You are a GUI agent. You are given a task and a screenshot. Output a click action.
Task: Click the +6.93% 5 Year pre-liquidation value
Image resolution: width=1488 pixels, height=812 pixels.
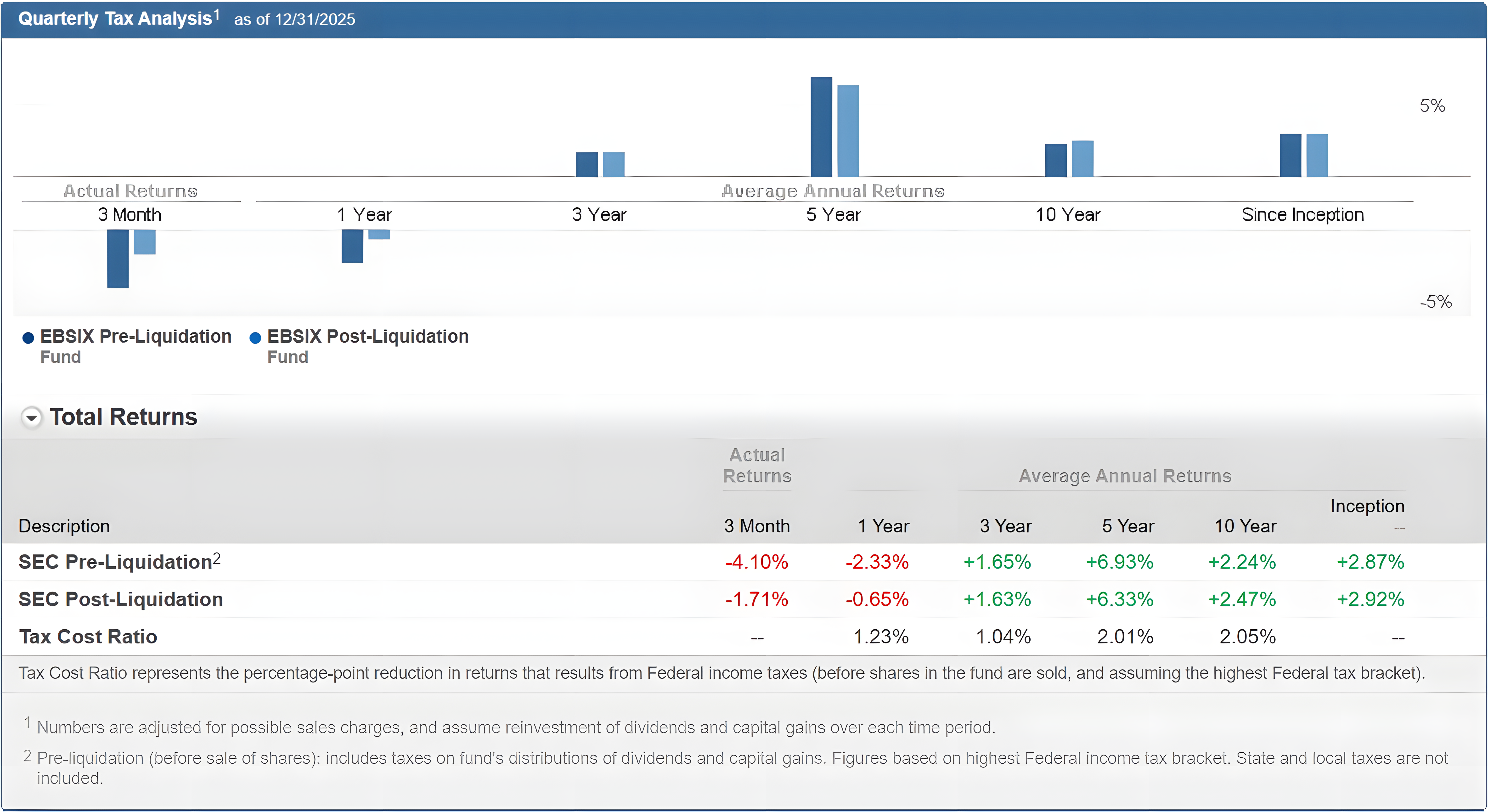[x=1119, y=561]
